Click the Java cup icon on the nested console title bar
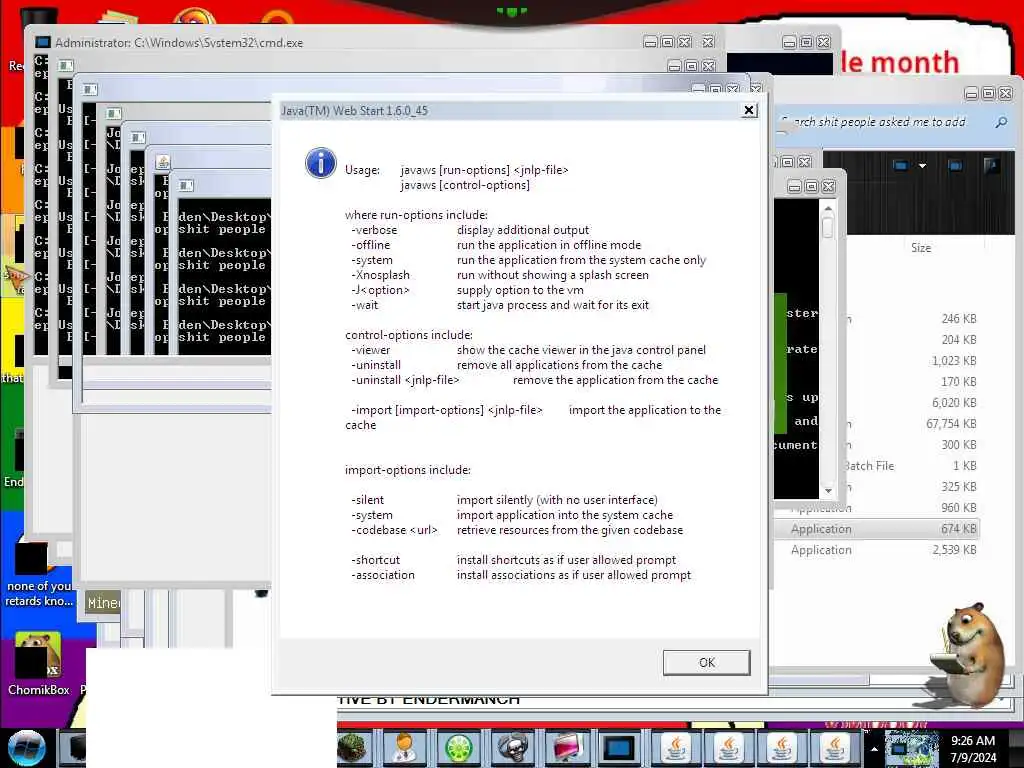 [x=163, y=162]
